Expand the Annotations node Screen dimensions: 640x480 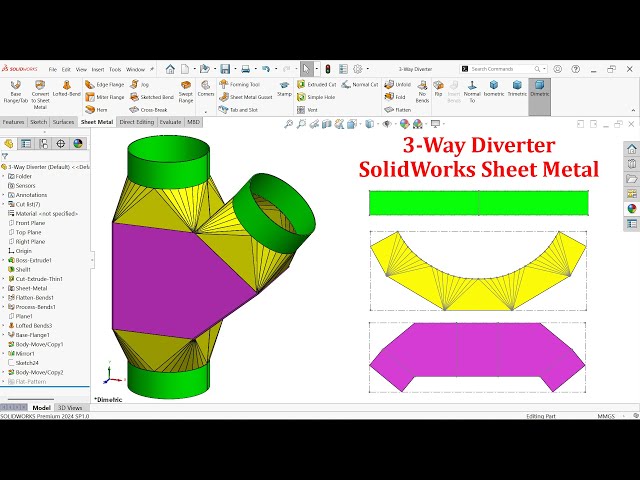click(x=4, y=195)
